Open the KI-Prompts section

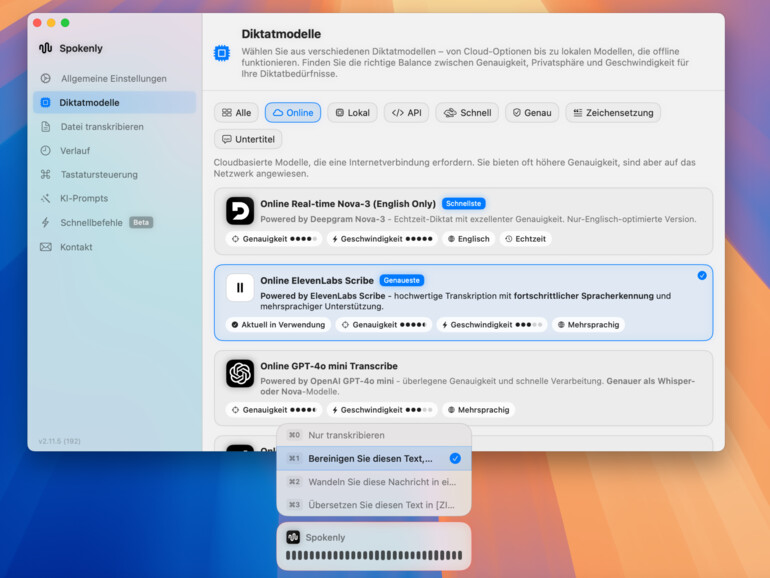114,198
